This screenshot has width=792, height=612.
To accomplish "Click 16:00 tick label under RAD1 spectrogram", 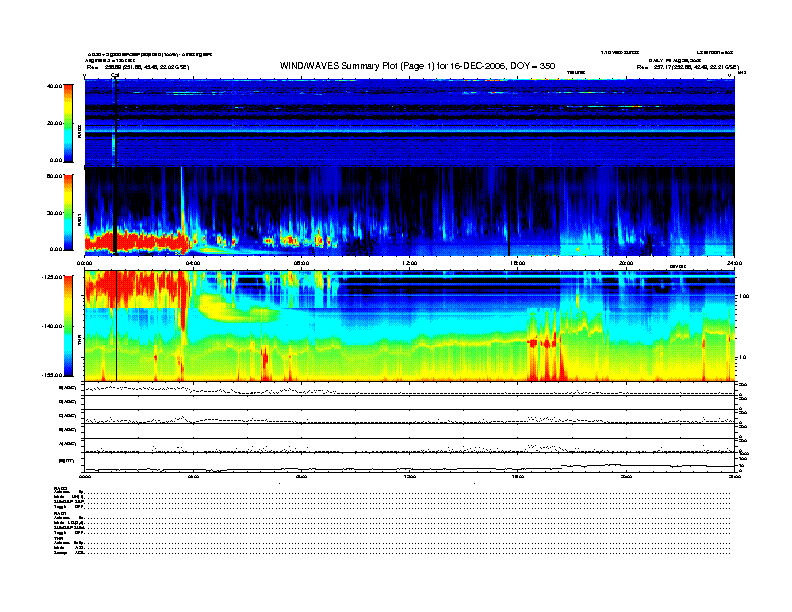I will coord(518,263).
